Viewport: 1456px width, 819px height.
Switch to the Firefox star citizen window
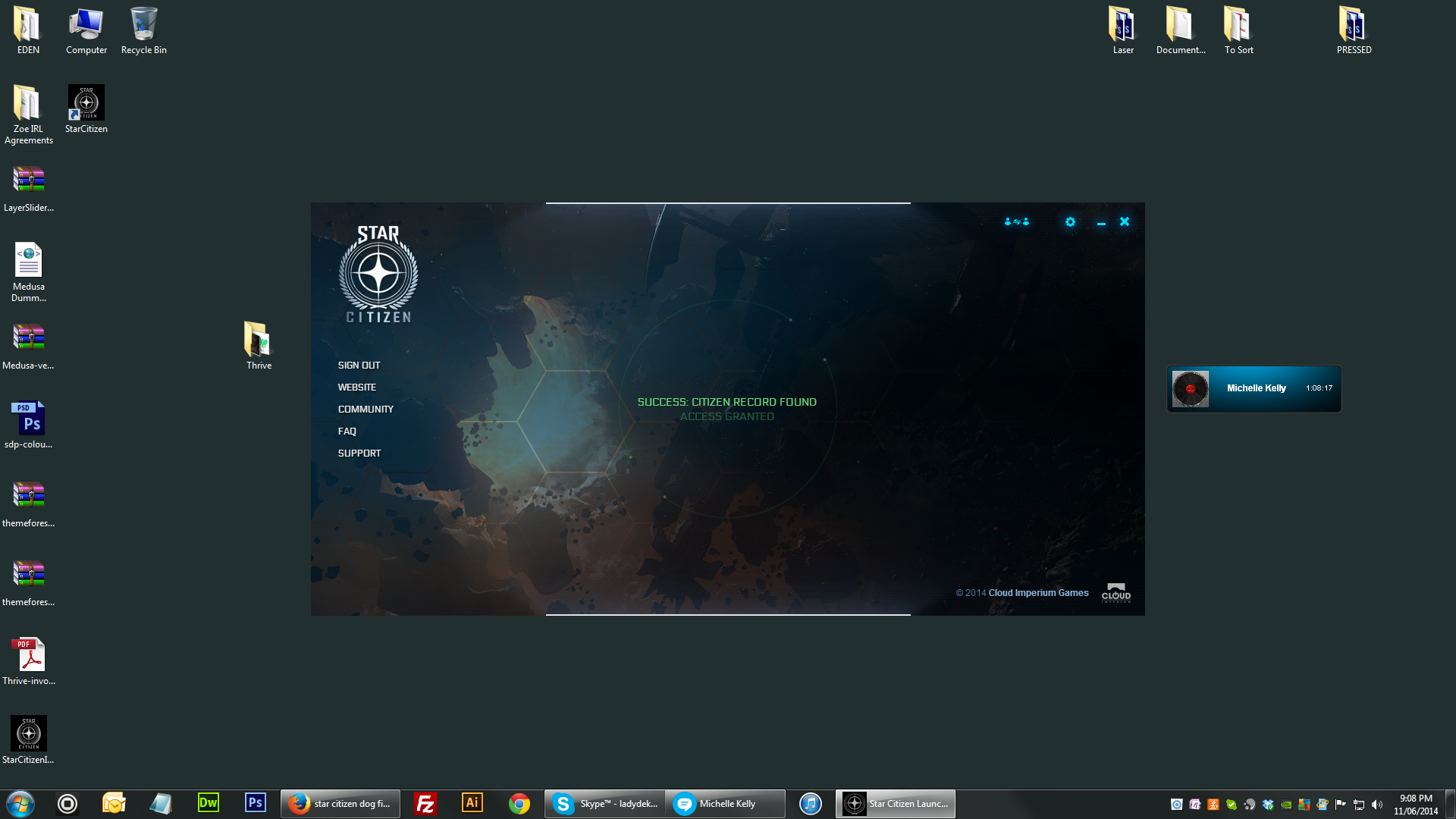pos(340,804)
